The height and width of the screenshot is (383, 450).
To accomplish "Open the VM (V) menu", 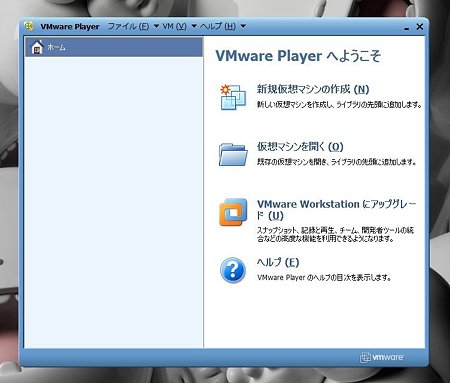I will coord(174,26).
